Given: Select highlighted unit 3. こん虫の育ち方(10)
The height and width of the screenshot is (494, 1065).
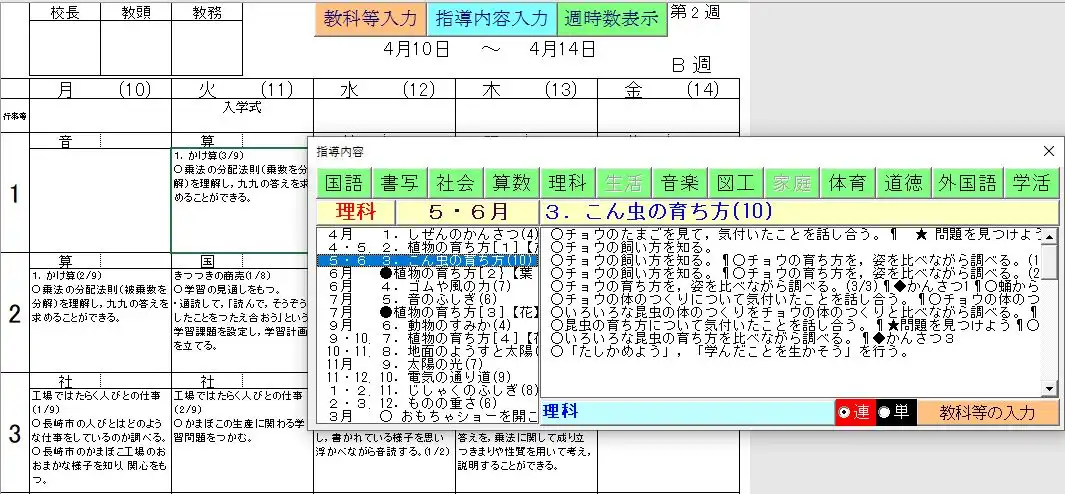Looking at the screenshot, I should [x=428, y=260].
